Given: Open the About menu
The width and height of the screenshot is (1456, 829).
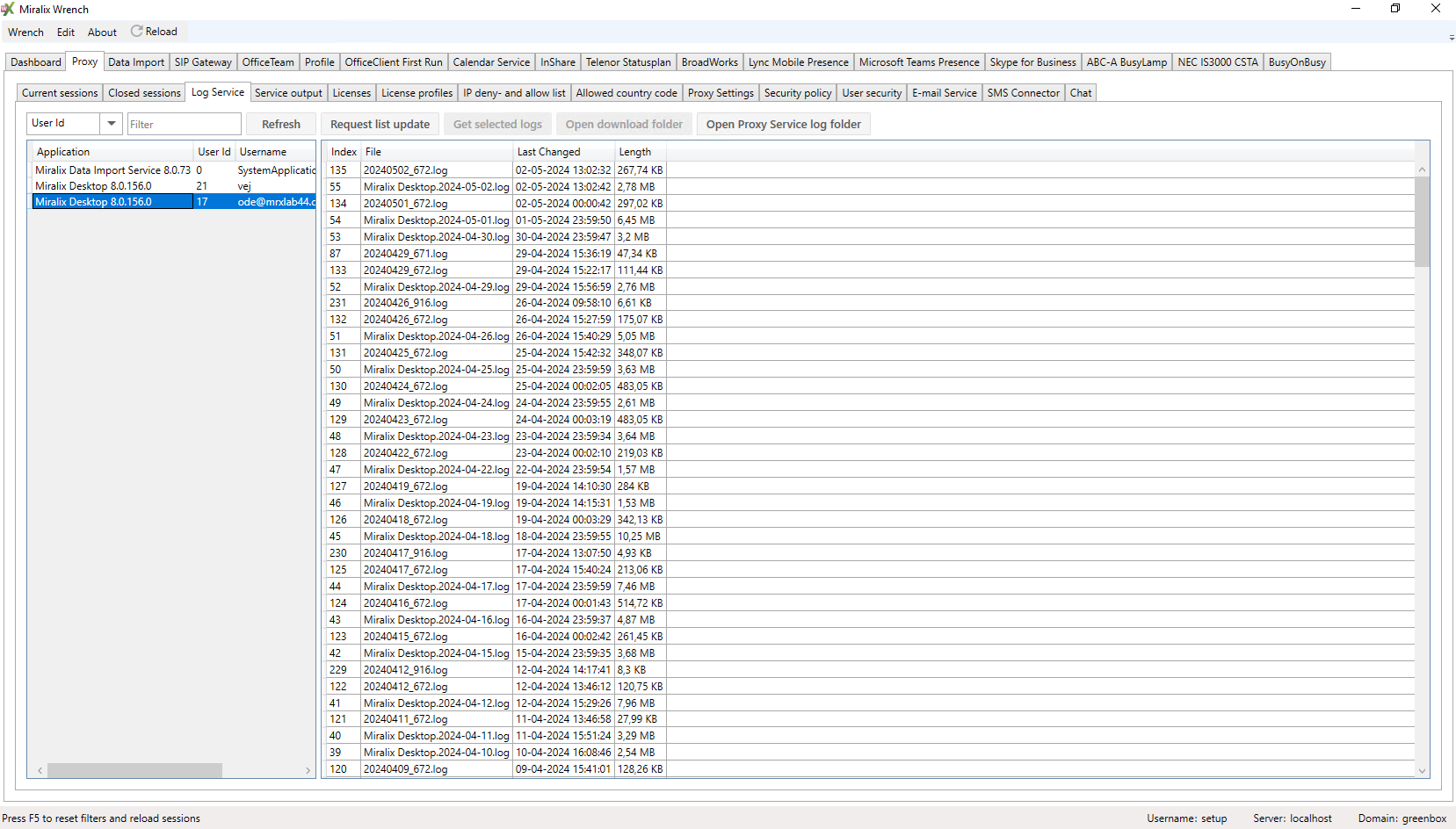Looking at the screenshot, I should pos(102,32).
